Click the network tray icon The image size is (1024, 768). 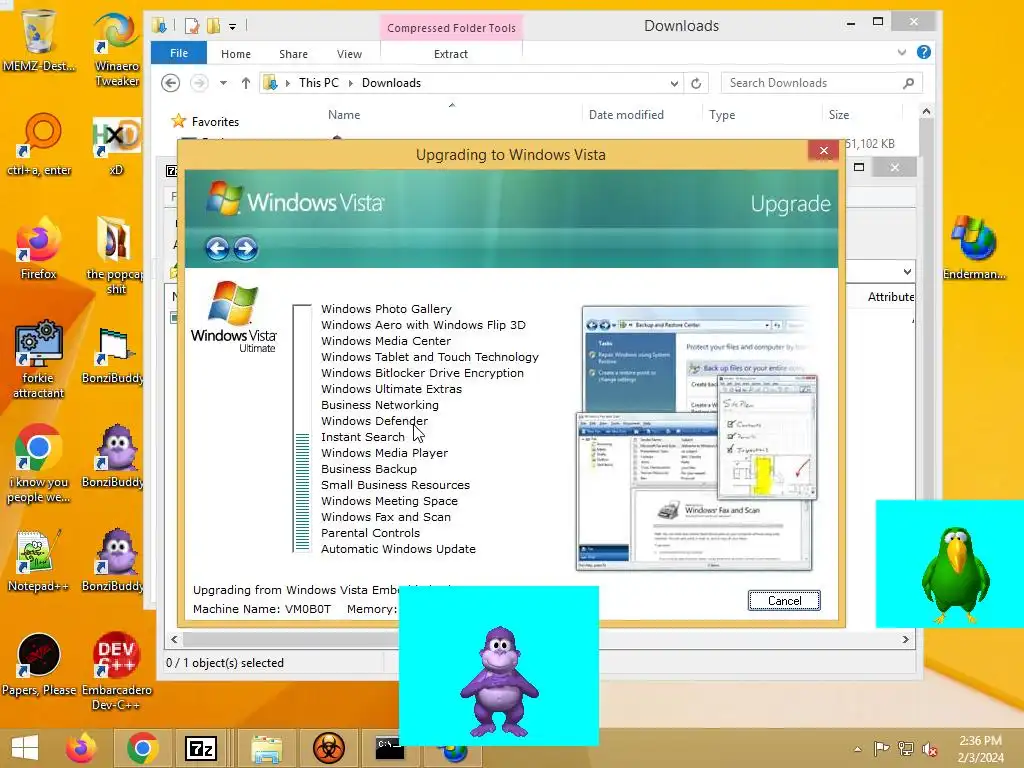(905, 749)
